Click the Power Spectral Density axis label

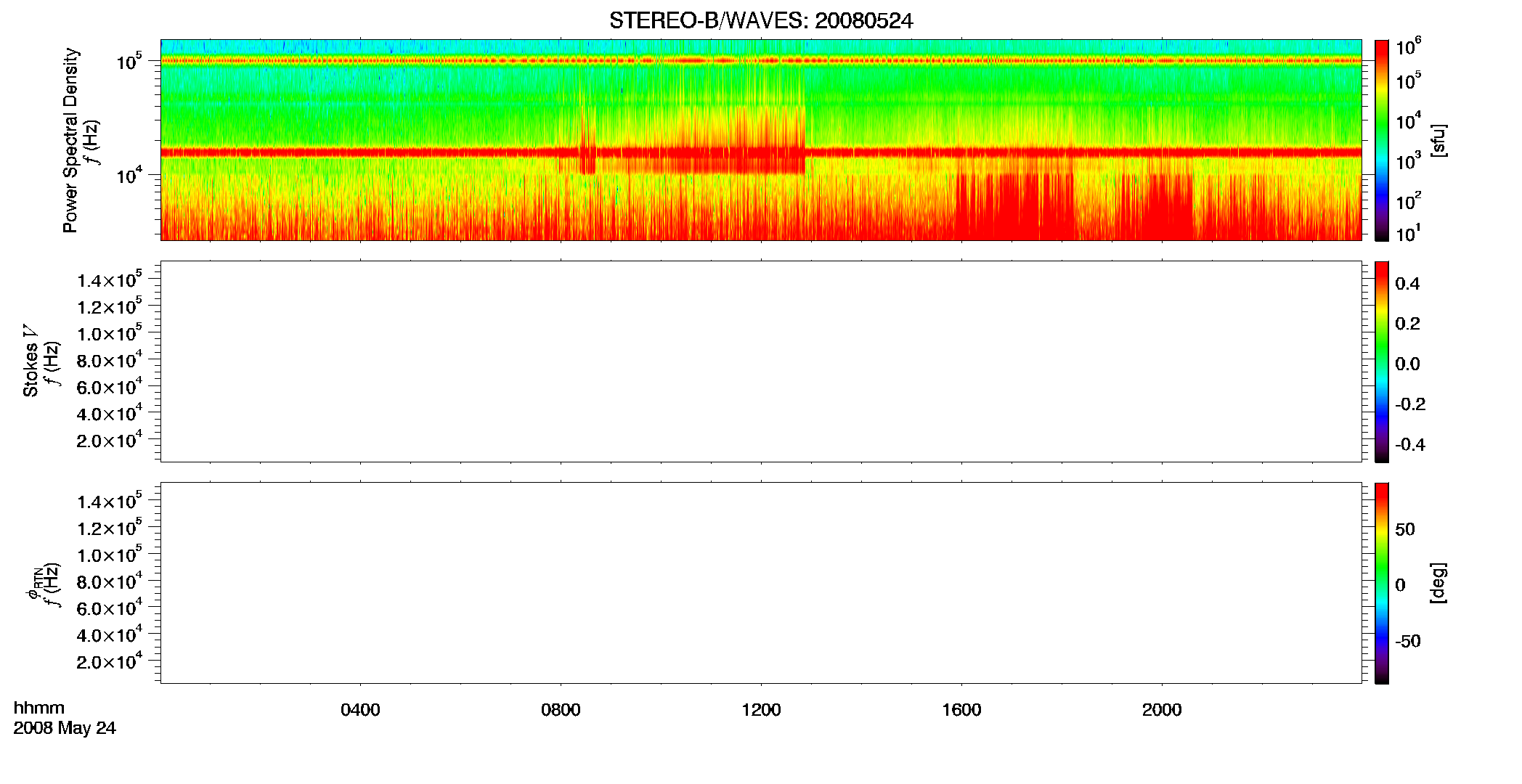tap(70, 140)
